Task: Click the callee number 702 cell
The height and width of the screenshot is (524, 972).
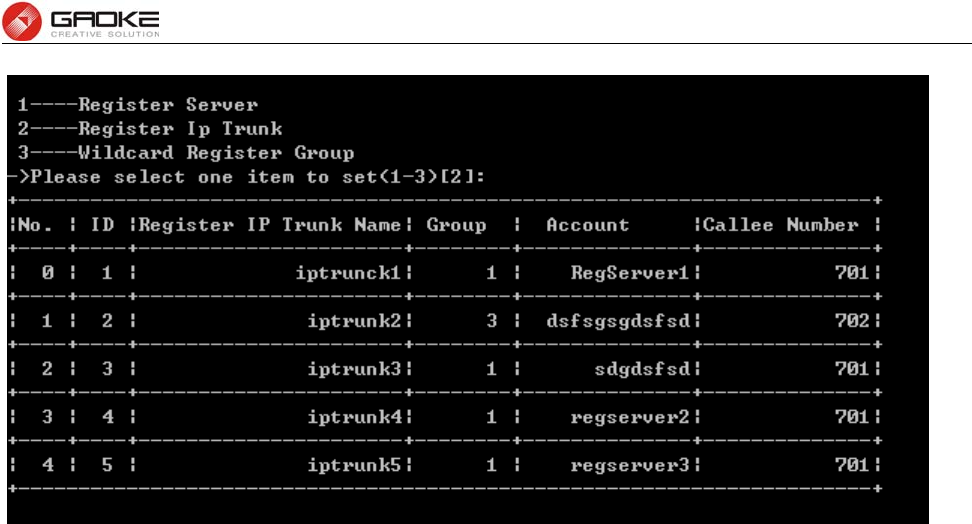Action: point(852,321)
